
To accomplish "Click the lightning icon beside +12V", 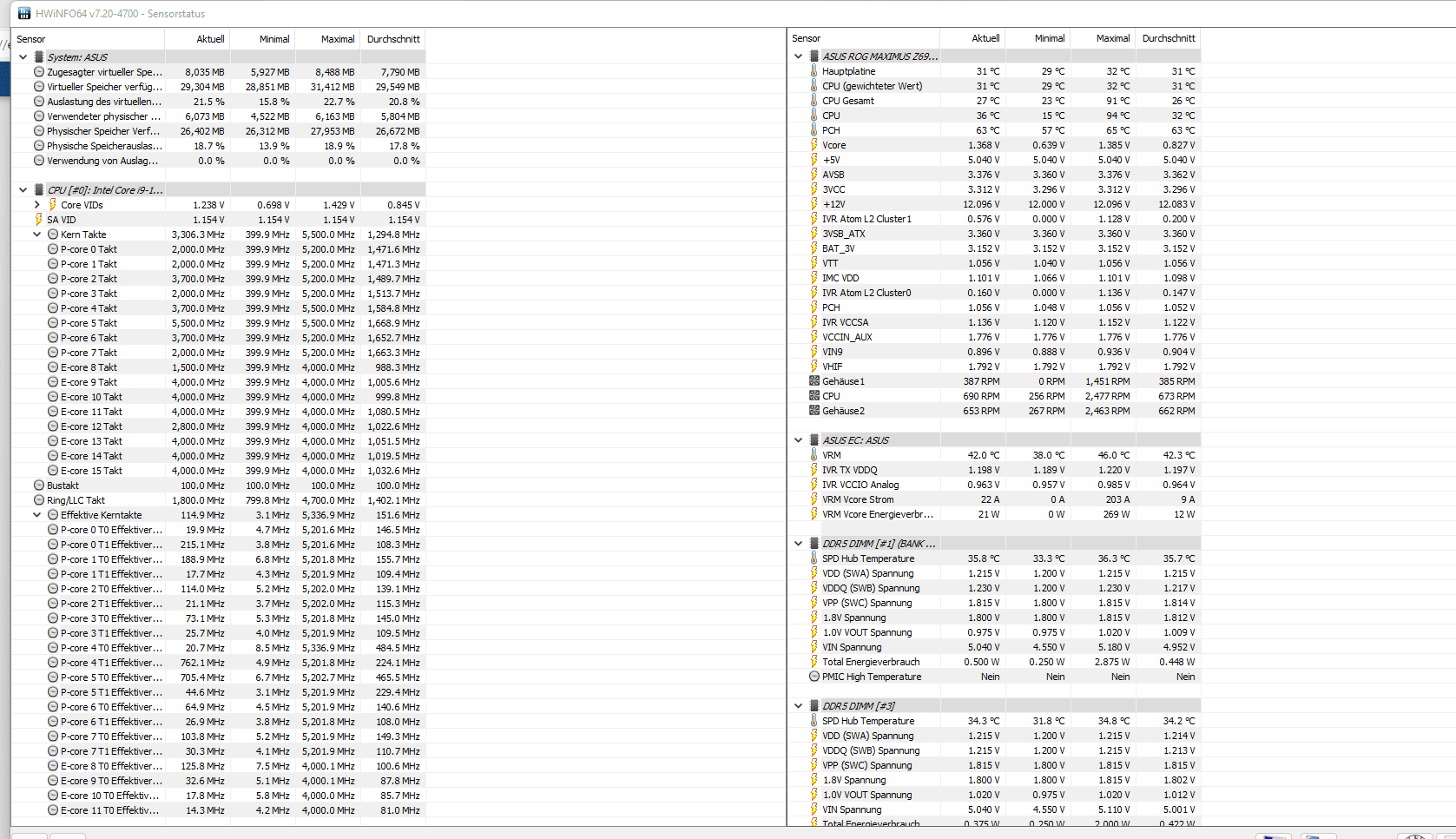I will point(814,204).
